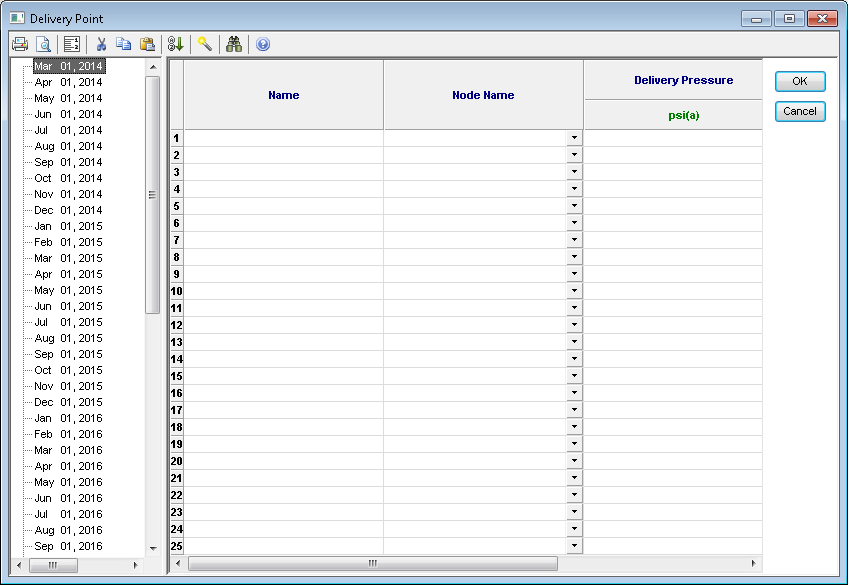The height and width of the screenshot is (585, 848).
Task: Click the numbered list toolbar icon
Action: (71, 44)
